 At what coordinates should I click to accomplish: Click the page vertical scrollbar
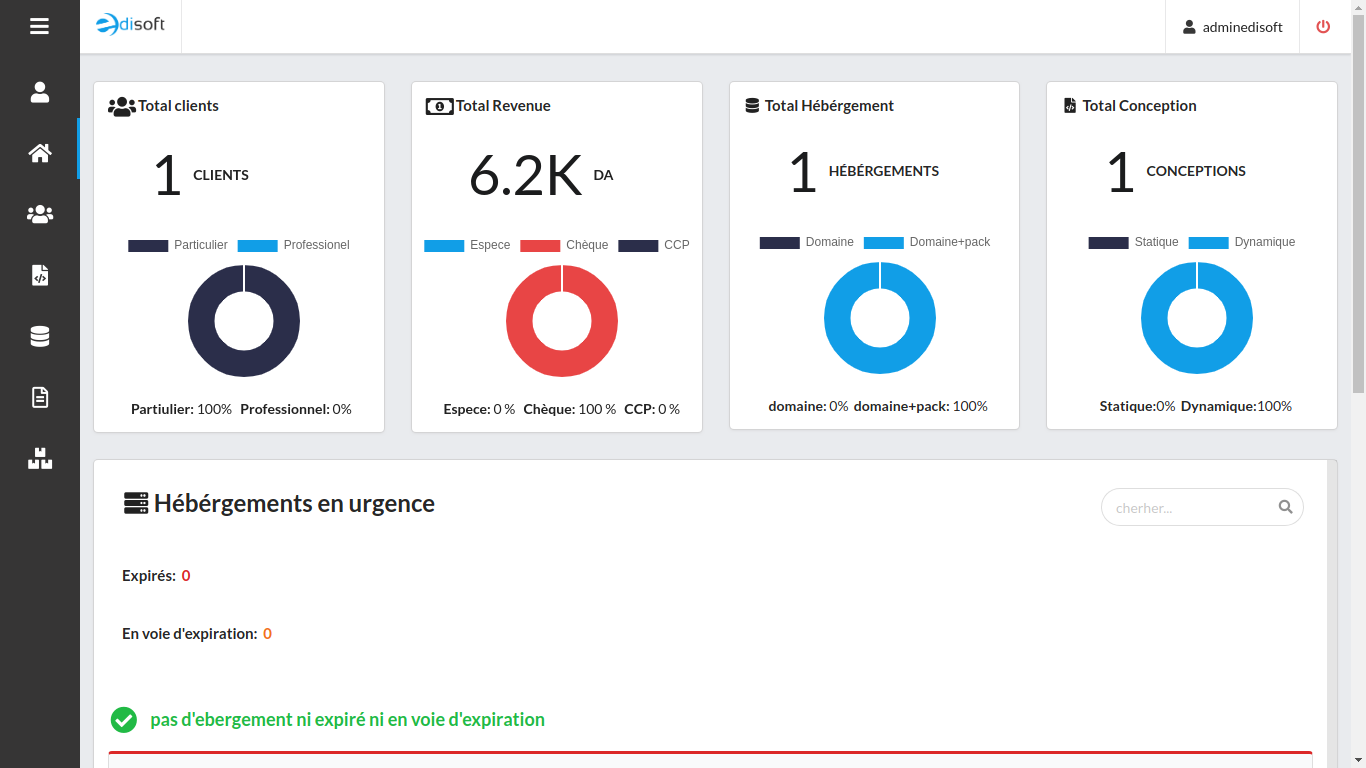[x=1358, y=200]
